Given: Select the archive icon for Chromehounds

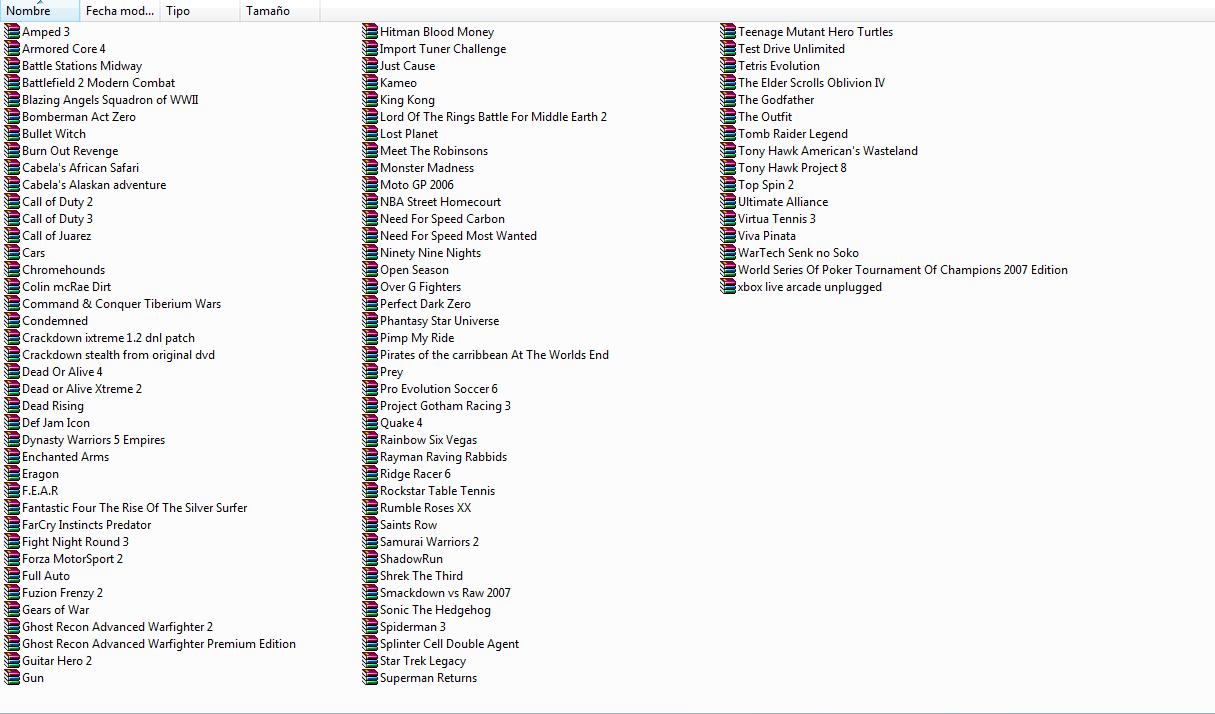Looking at the screenshot, I should point(12,270).
